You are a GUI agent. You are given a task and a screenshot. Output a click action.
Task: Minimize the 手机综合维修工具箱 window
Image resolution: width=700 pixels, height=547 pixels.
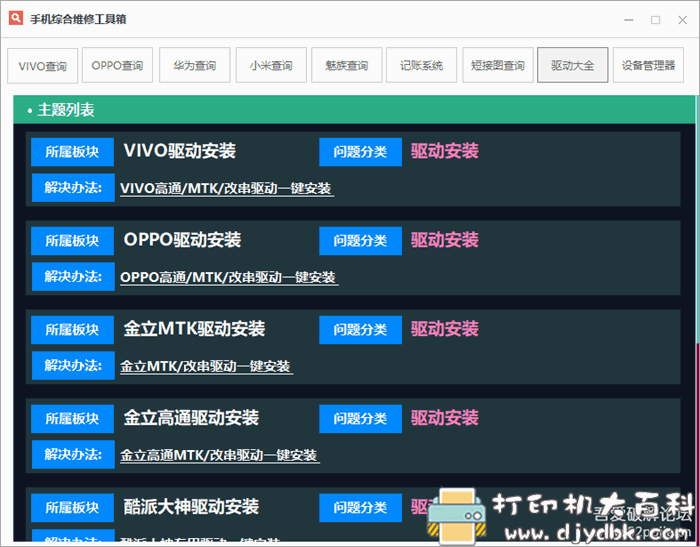pyautogui.click(x=629, y=20)
